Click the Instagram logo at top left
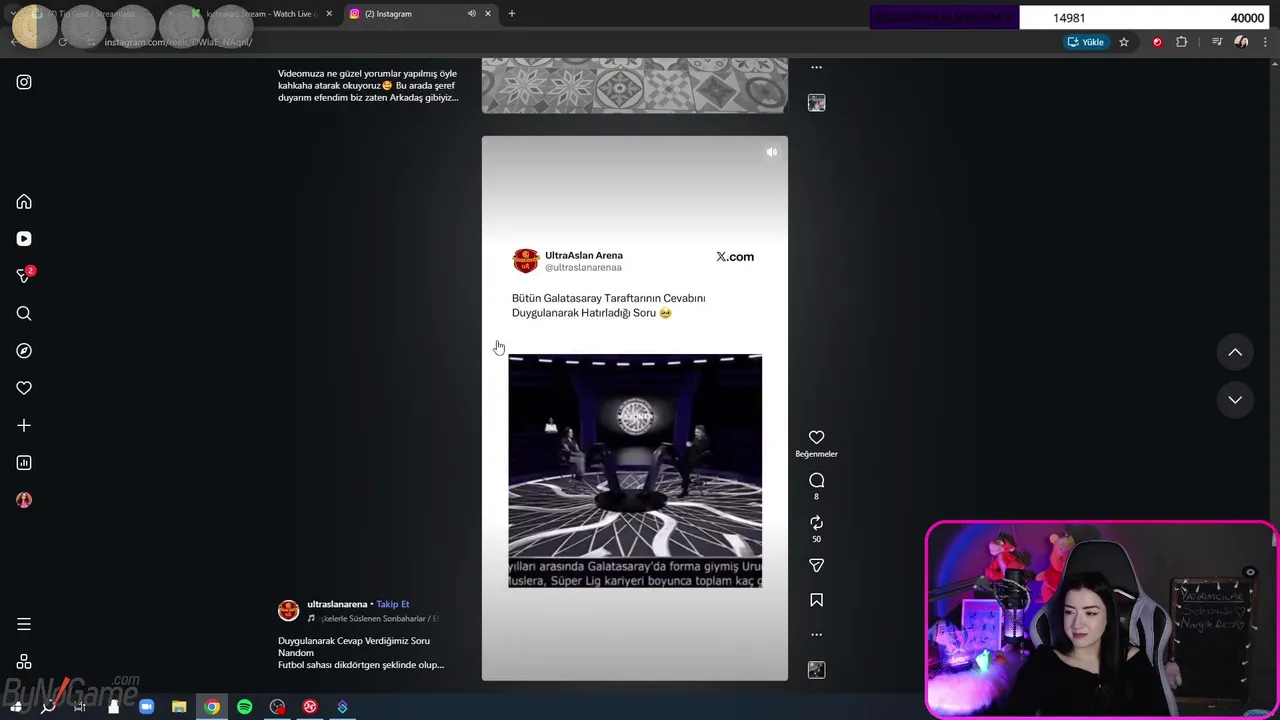Viewport: 1280px width, 720px height. [x=24, y=82]
